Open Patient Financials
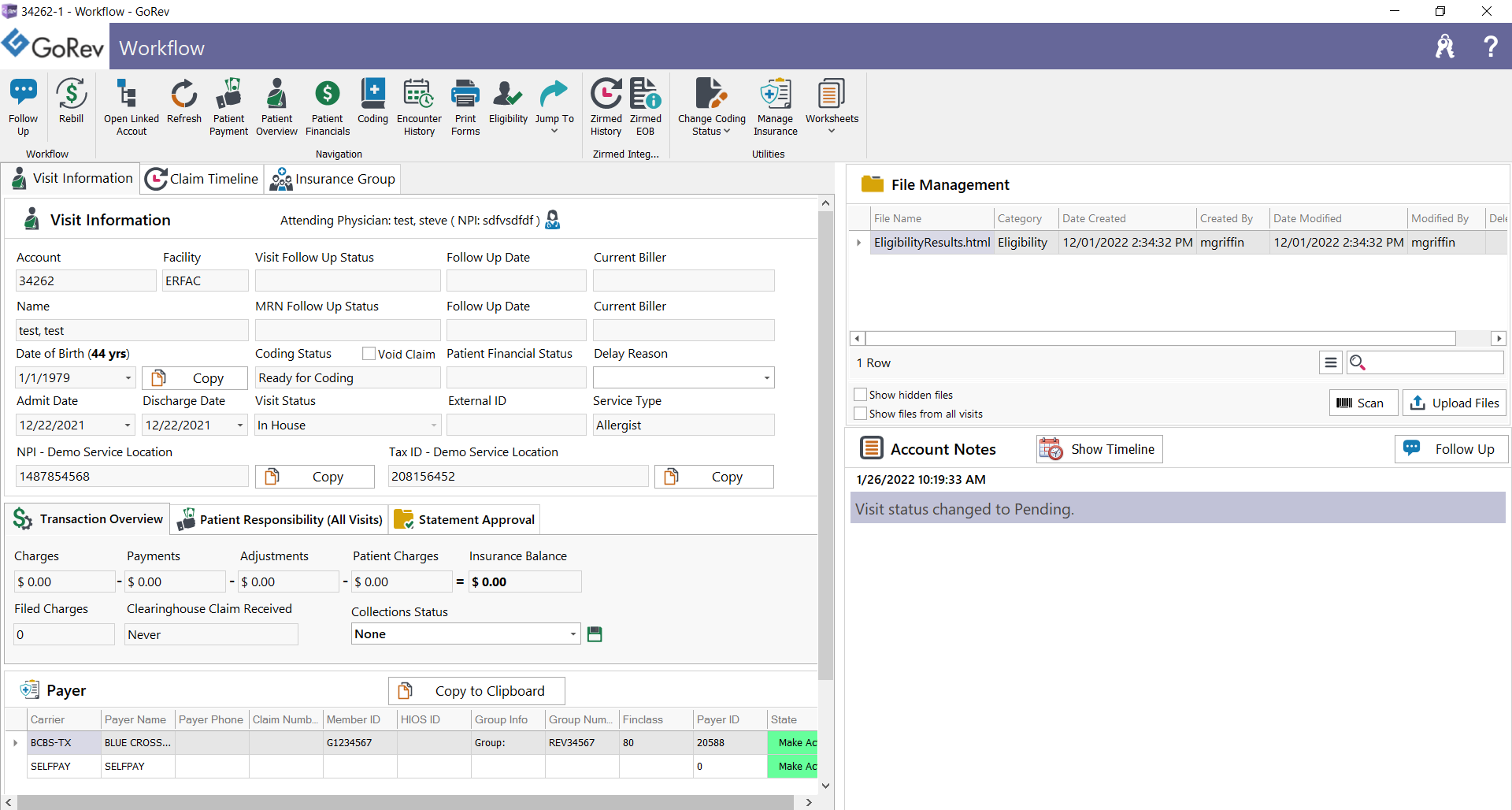Viewport: 1512px width, 810px height. (x=328, y=107)
